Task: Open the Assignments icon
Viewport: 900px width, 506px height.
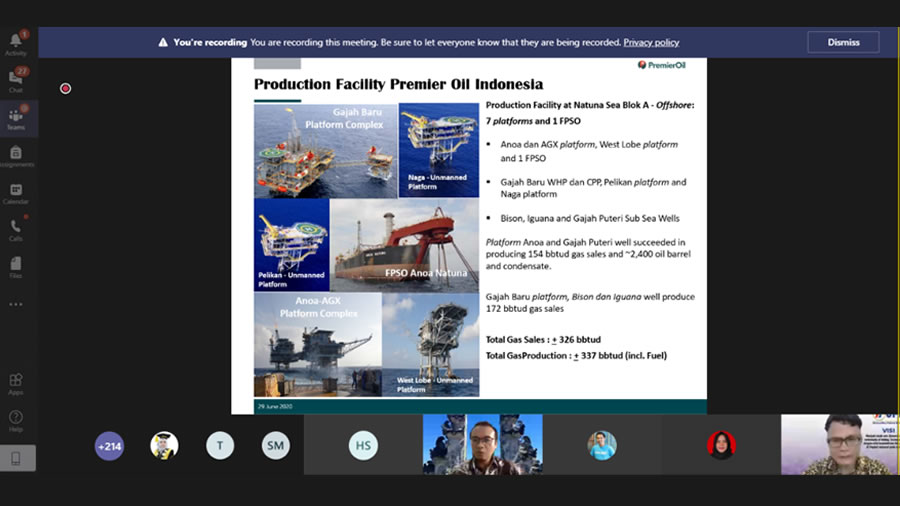Action: [15, 153]
